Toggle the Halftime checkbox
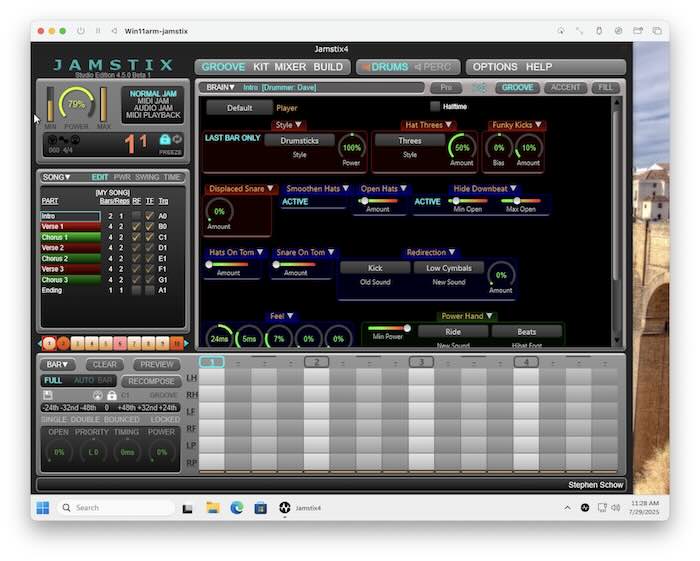The width and height of the screenshot is (700, 561). [435, 106]
